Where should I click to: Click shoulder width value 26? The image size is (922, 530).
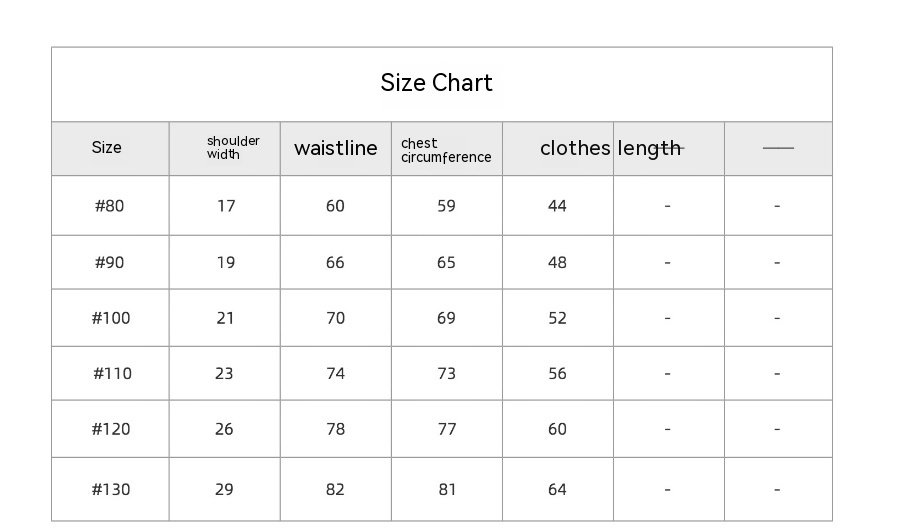tap(224, 429)
